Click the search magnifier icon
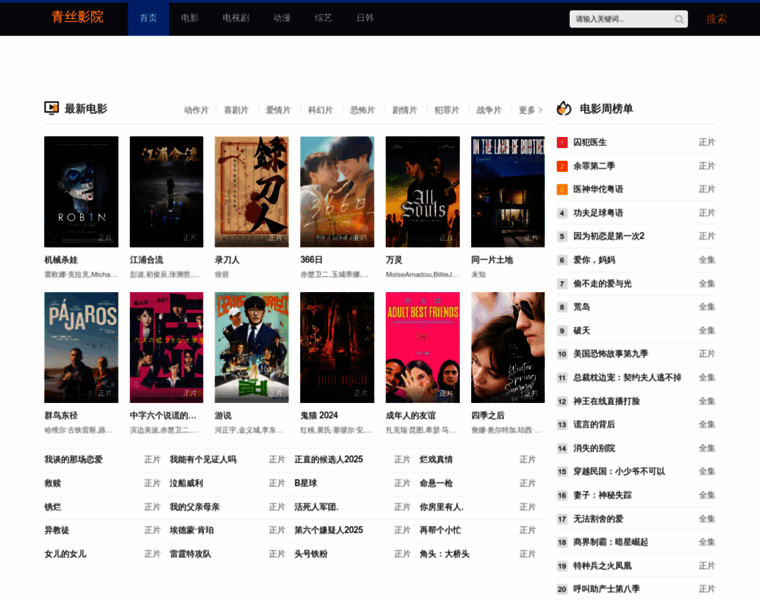The width and height of the screenshot is (760, 600). pyautogui.click(x=679, y=19)
